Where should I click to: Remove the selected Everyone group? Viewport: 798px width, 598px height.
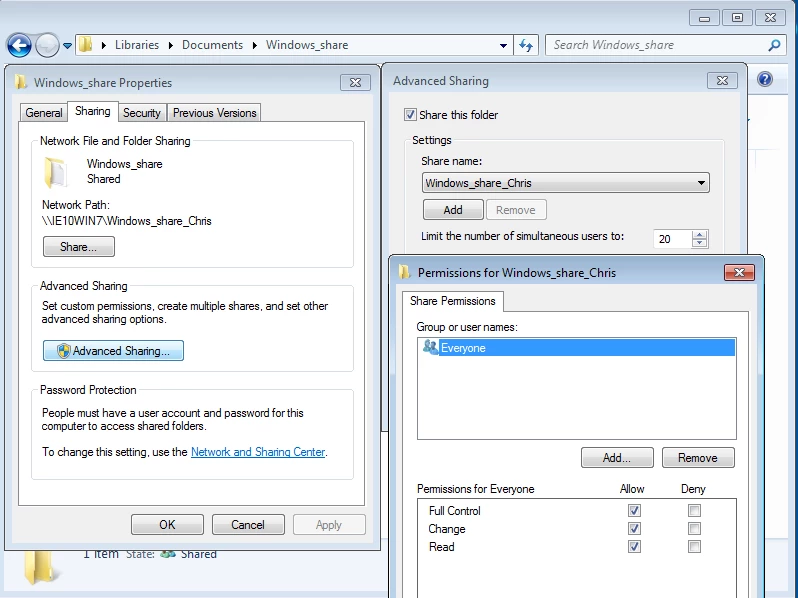click(x=698, y=458)
